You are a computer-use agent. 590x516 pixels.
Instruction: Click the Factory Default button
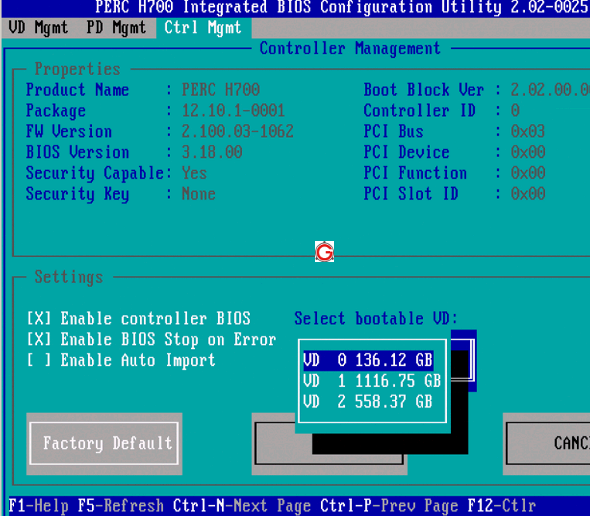[x=104, y=443]
